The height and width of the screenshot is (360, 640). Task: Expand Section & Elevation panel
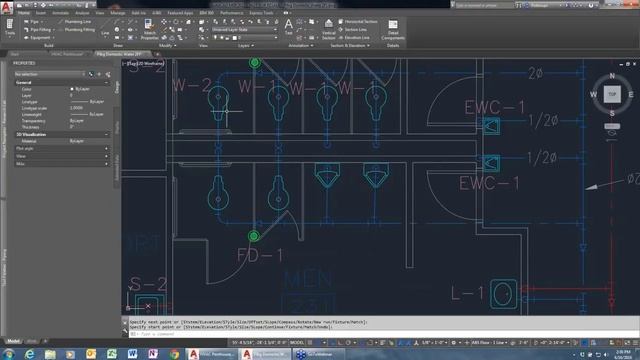(x=350, y=46)
